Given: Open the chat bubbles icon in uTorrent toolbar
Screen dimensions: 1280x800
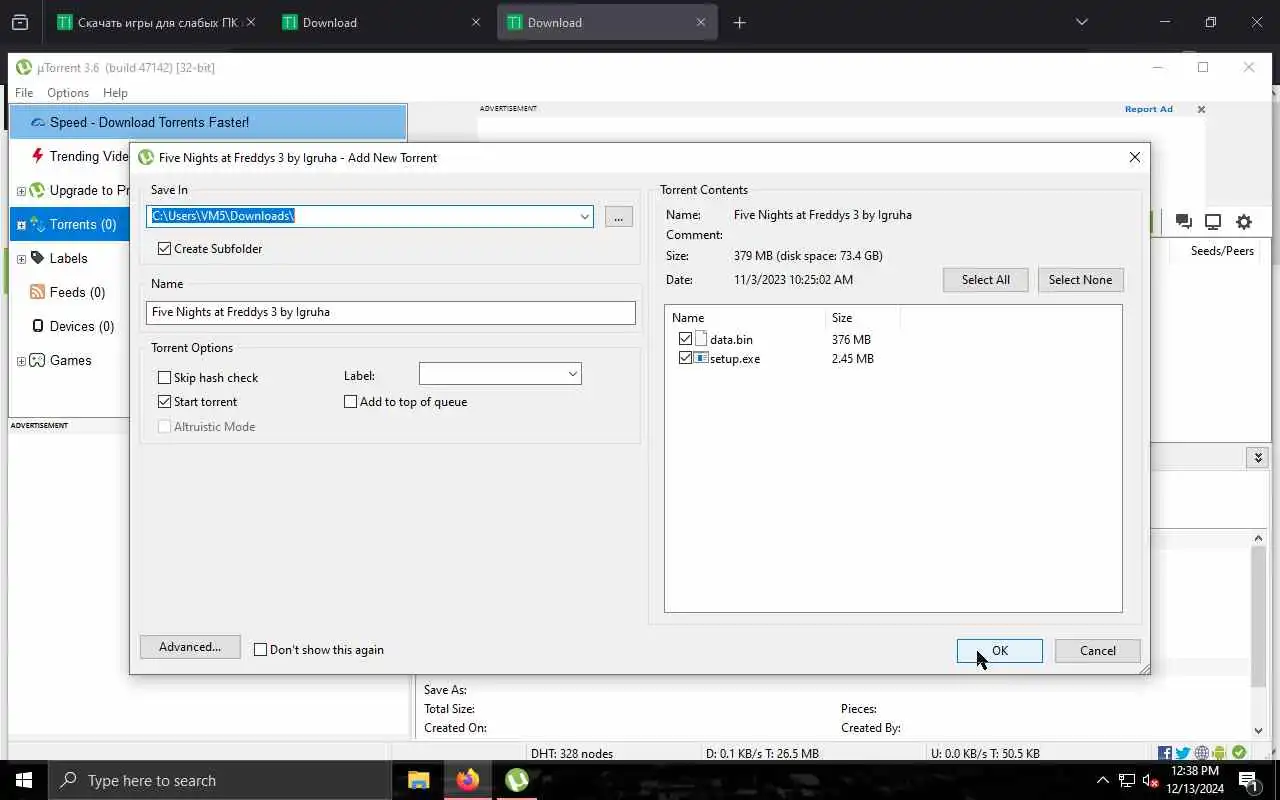Looking at the screenshot, I should [1183, 222].
